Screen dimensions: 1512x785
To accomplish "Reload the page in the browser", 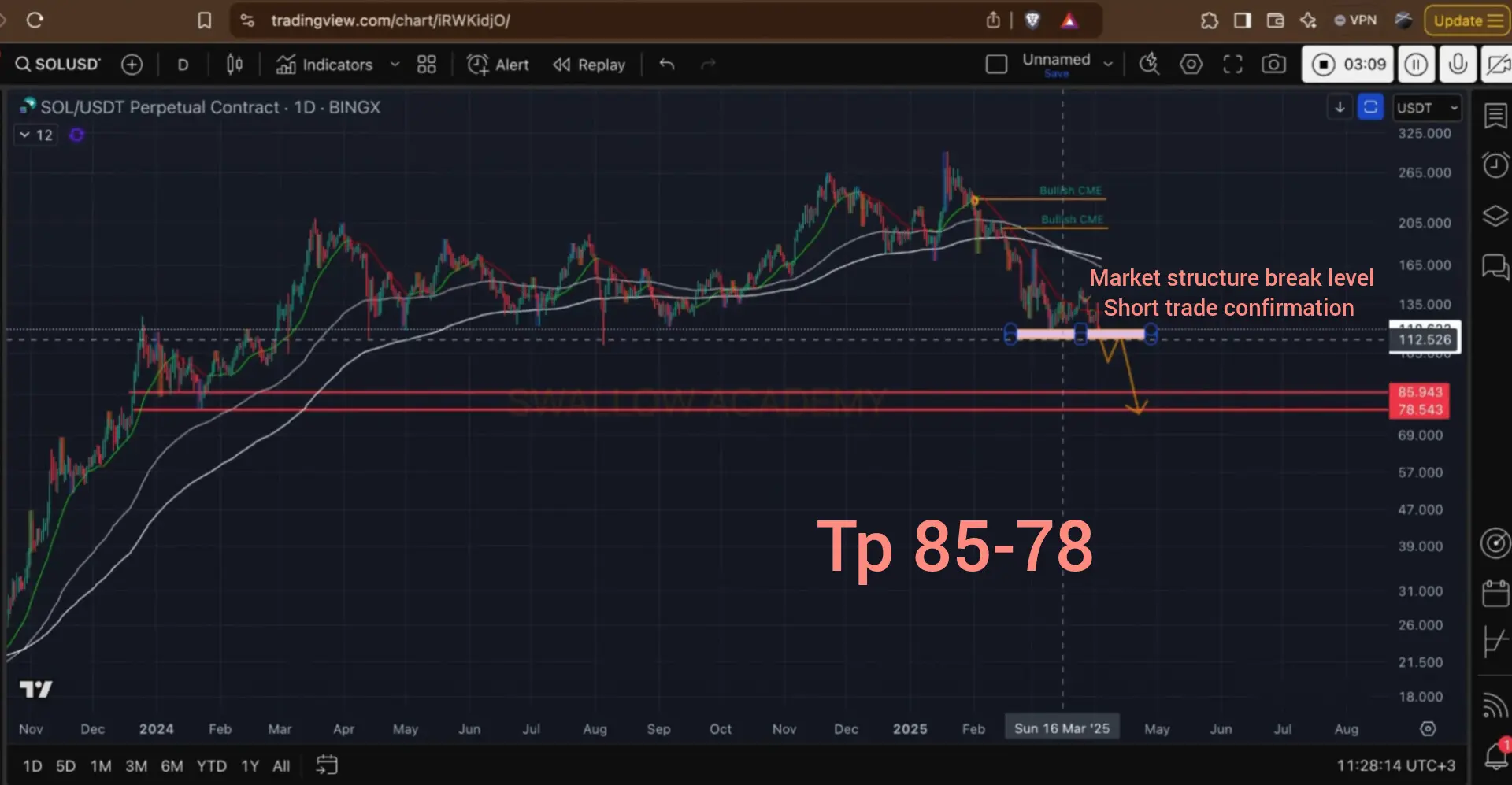I will [x=35, y=20].
